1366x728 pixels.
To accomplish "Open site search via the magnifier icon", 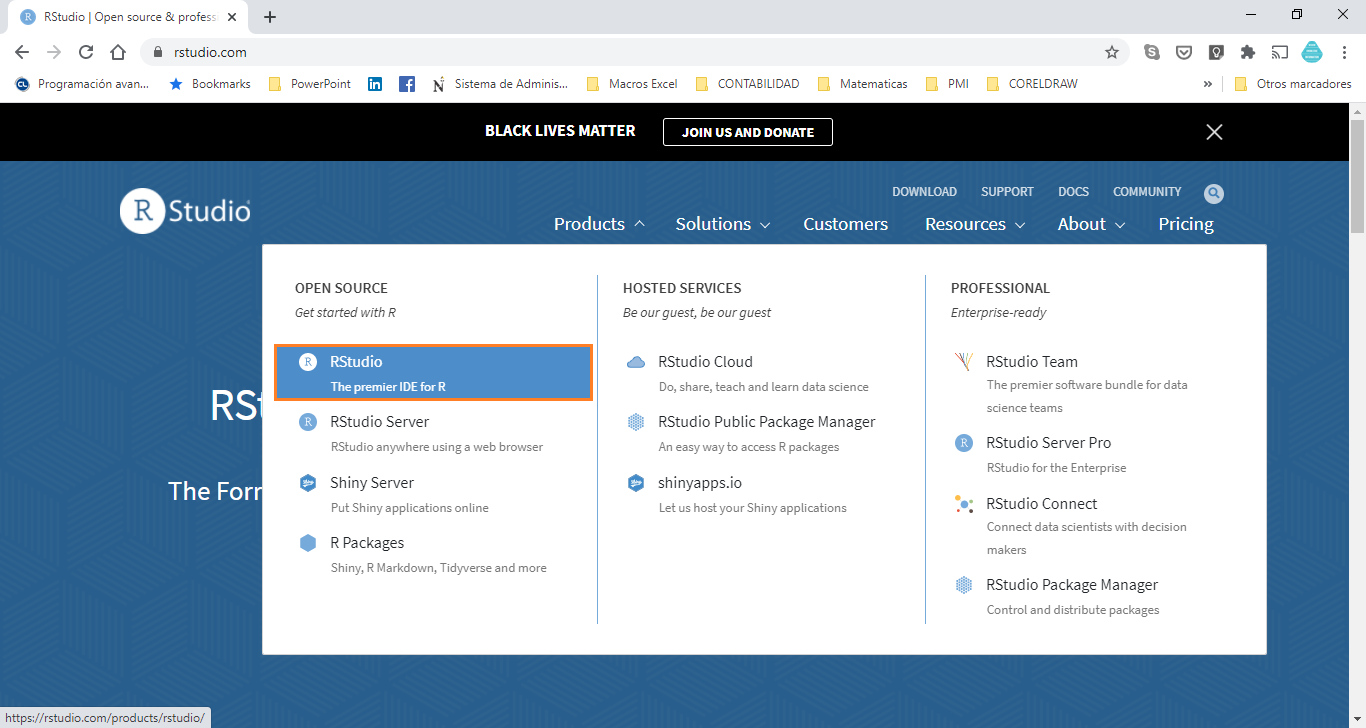I will 1214,193.
